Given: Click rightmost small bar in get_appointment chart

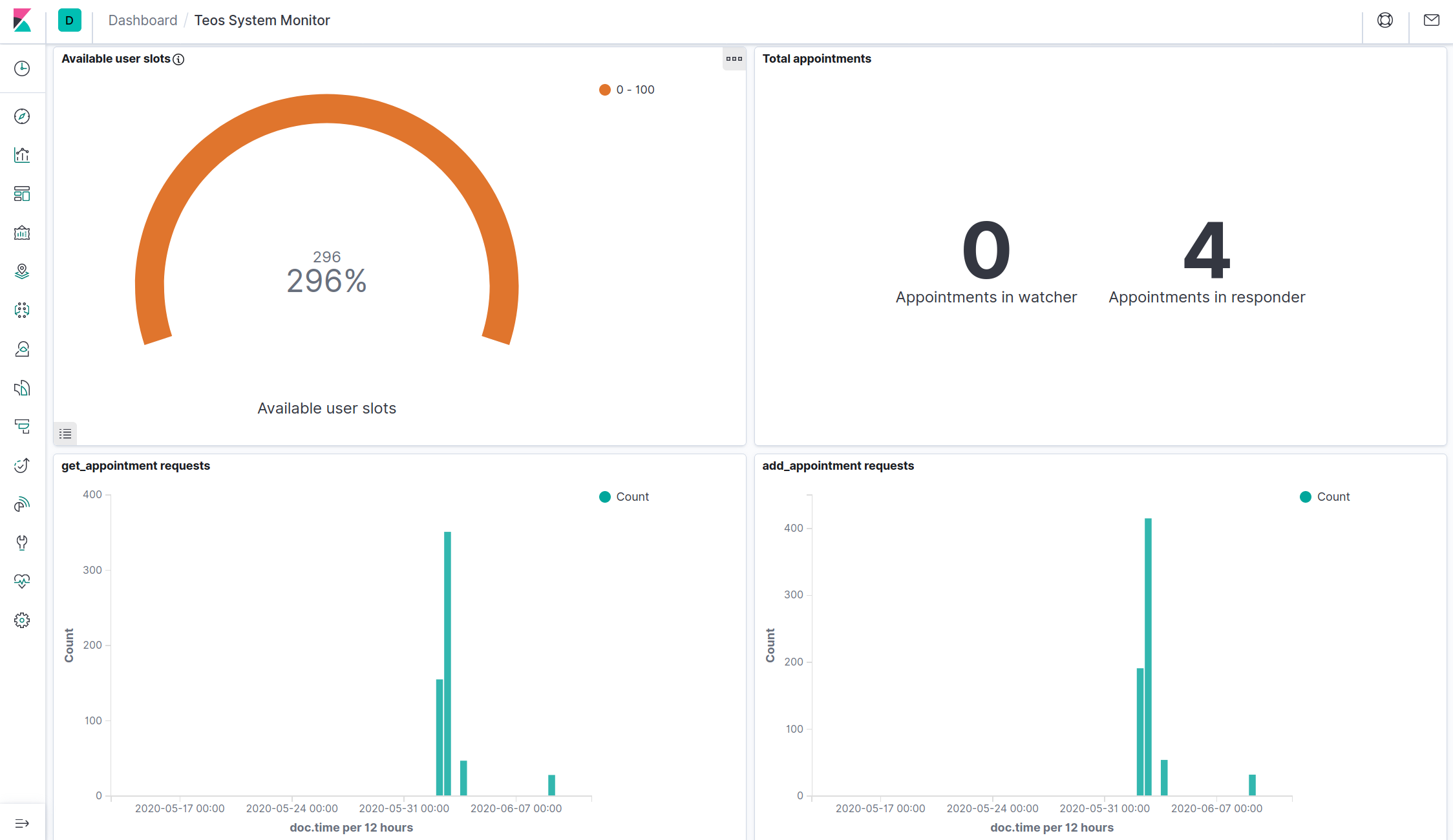Looking at the screenshot, I should 551,785.
